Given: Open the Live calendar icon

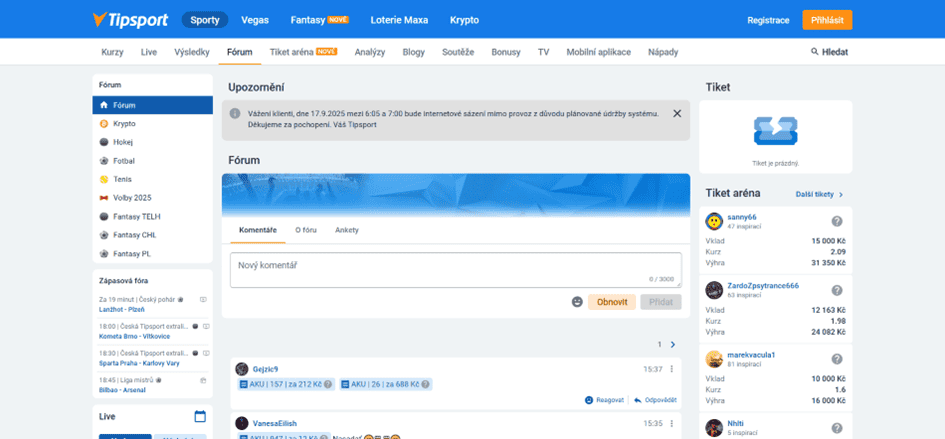Looking at the screenshot, I should tap(200, 416).
